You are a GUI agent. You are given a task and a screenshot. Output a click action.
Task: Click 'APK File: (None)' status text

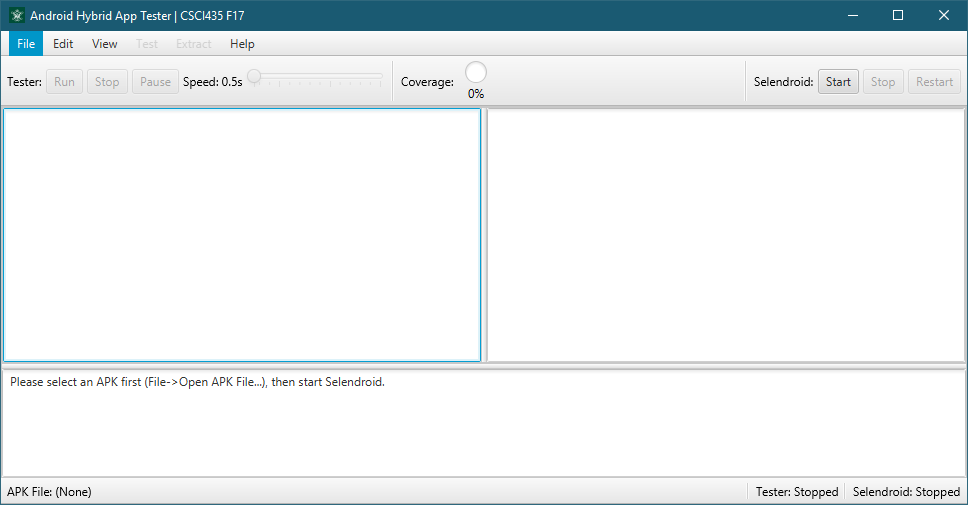(x=49, y=492)
